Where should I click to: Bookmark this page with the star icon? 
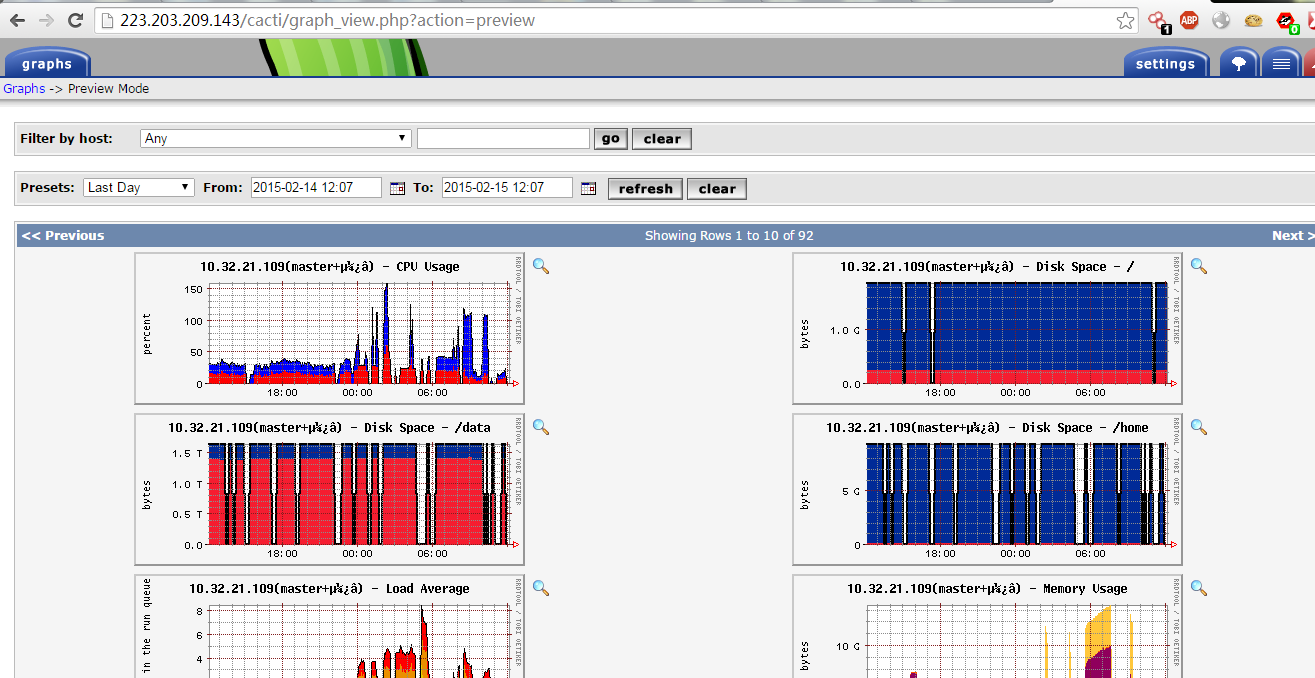pyautogui.click(x=1125, y=20)
